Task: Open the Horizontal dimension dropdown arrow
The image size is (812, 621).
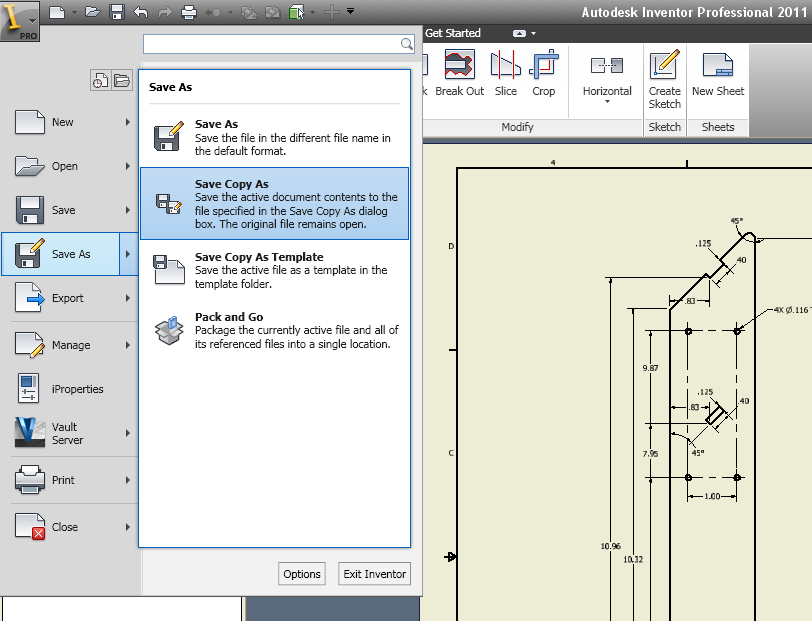Action: (x=607, y=103)
